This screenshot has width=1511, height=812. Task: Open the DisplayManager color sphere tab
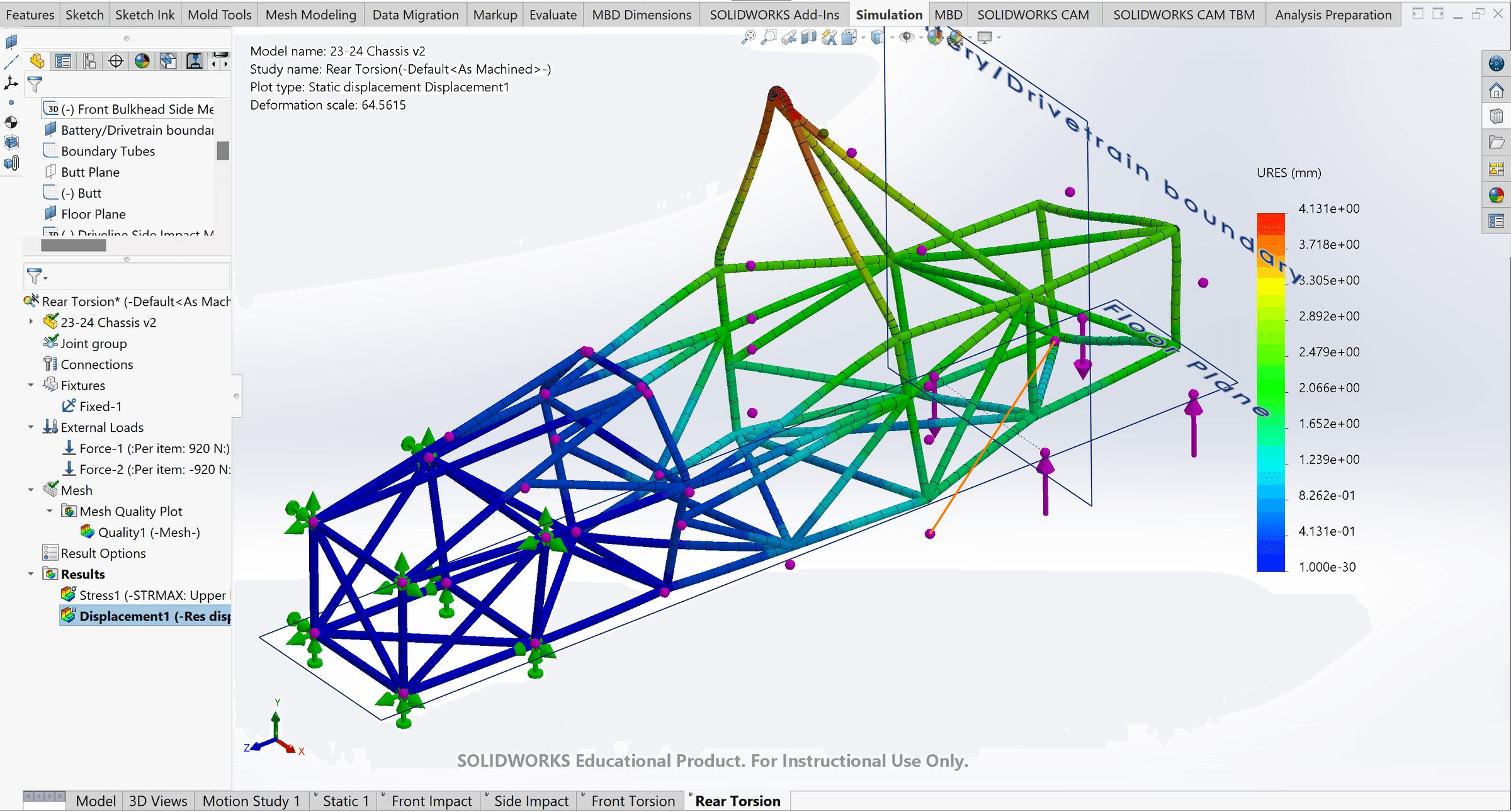click(x=142, y=61)
